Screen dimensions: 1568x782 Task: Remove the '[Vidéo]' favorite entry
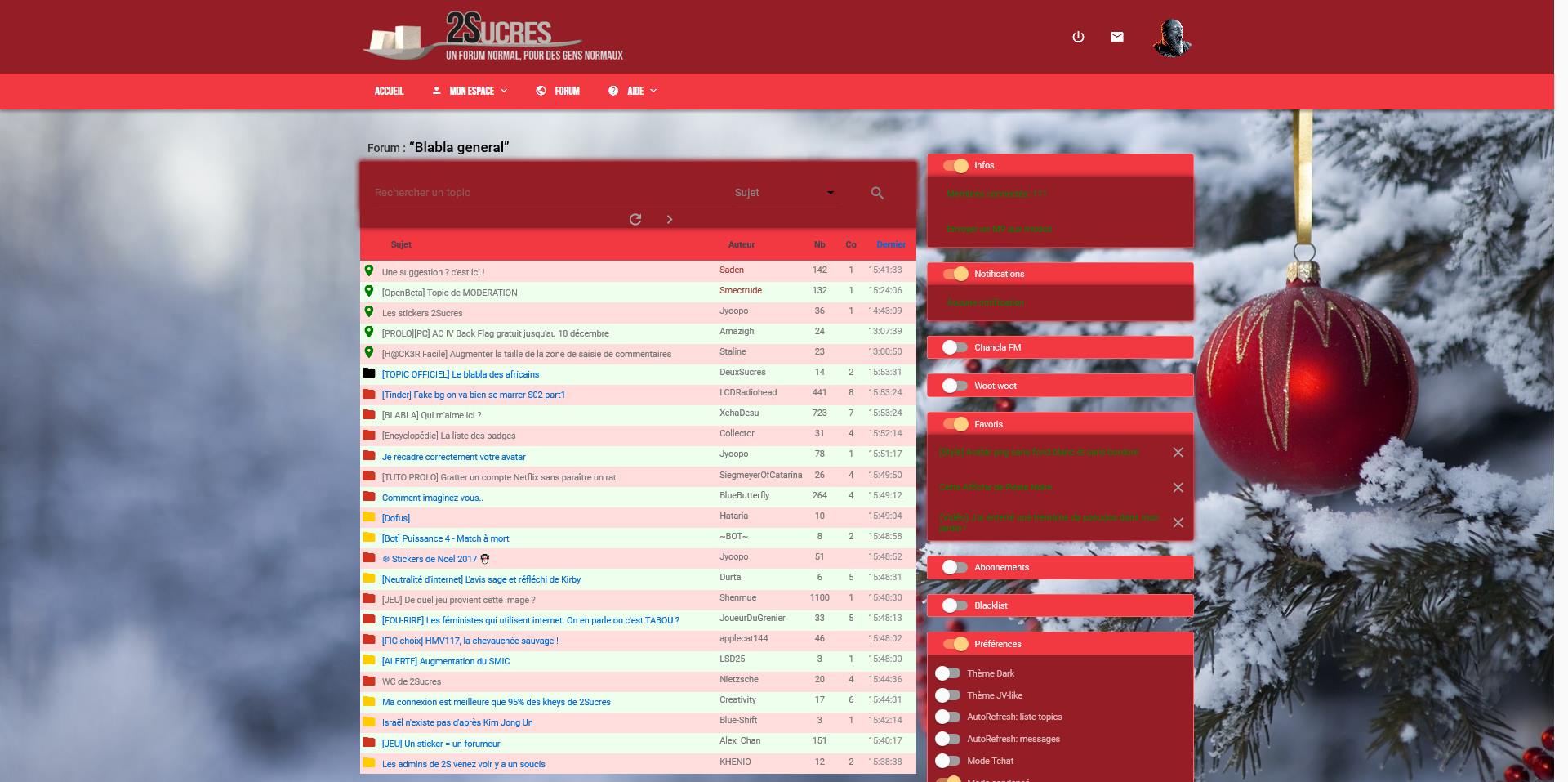click(1178, 522)
